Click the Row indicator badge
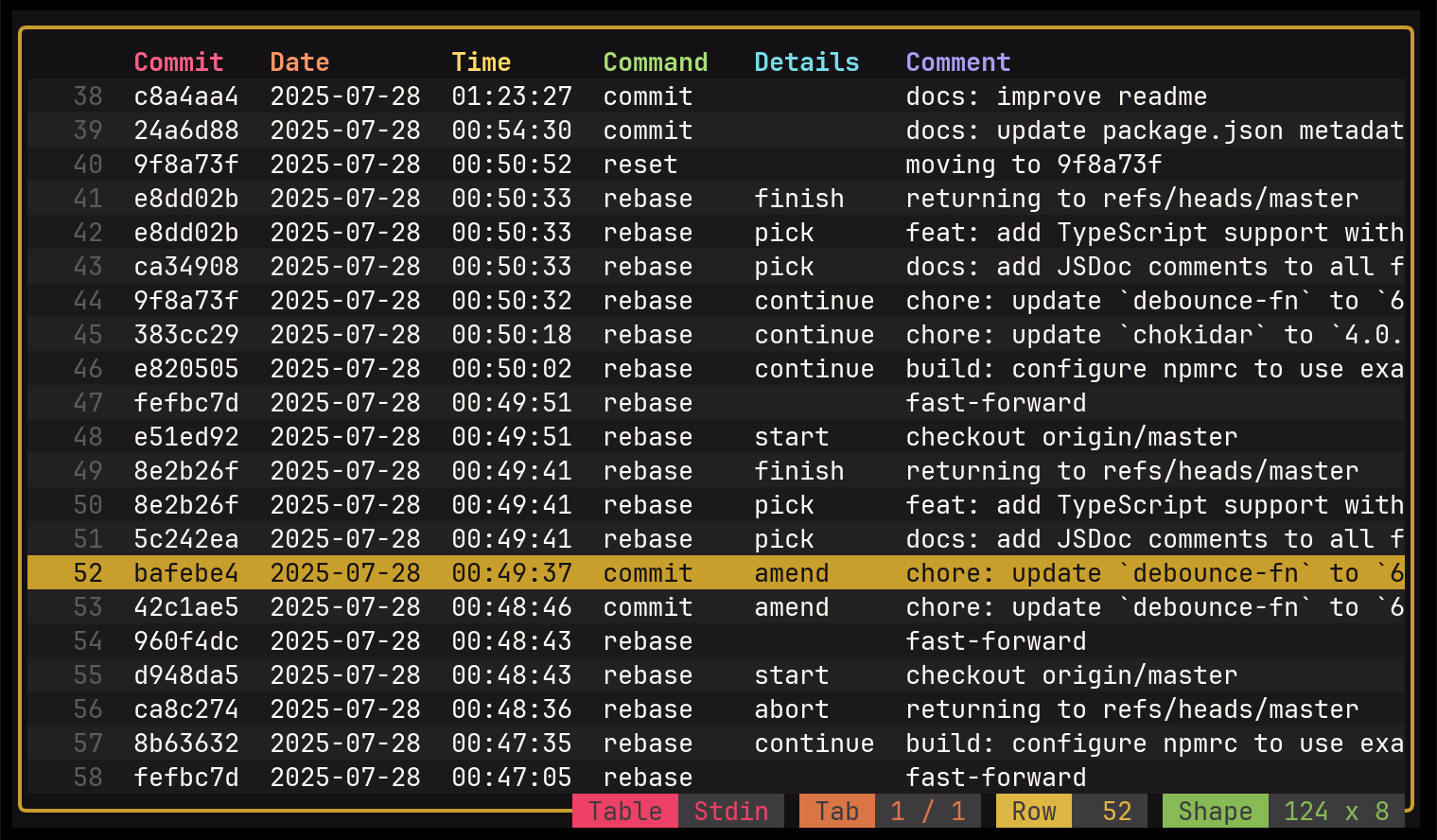This screenshot has height=840, width=1437. pos(1033,811)
